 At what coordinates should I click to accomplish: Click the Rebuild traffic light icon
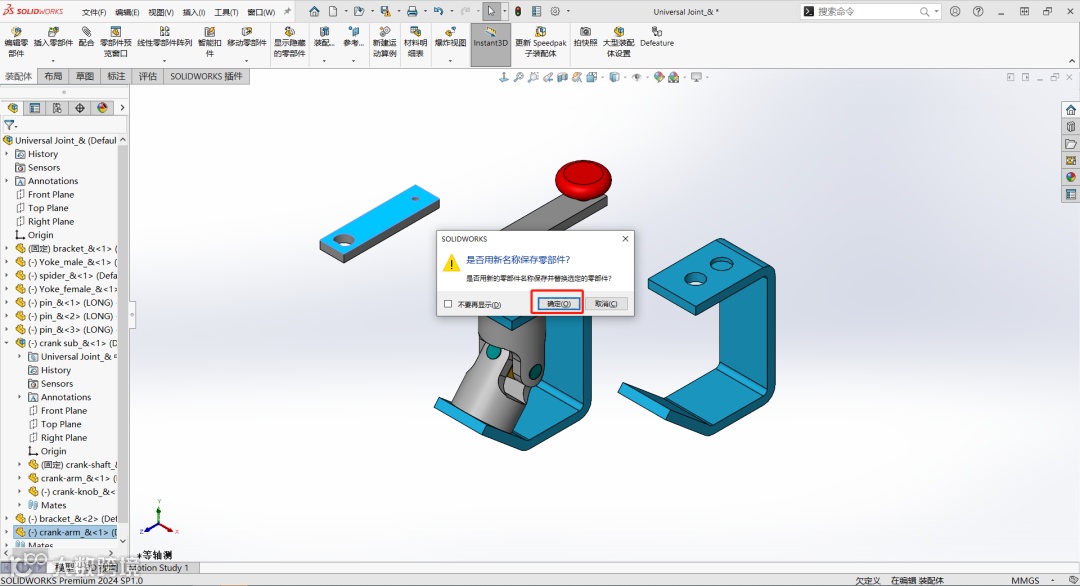pos(517,11)
